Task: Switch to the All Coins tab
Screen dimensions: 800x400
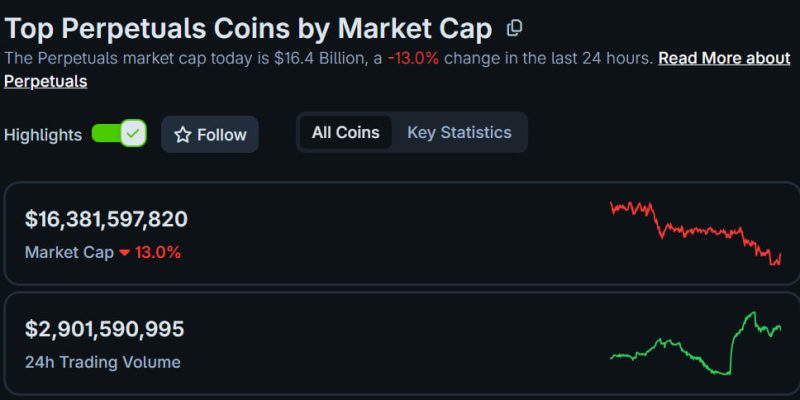Action: (x=346, y=132)
